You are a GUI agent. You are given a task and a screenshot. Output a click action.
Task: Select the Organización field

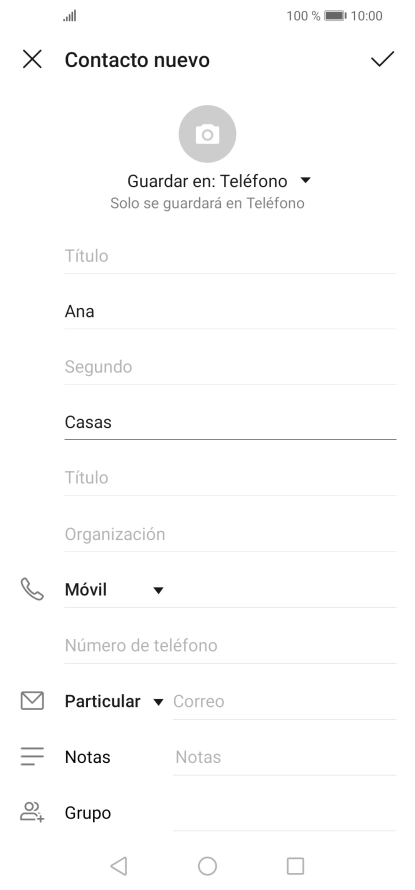click(230, 534)
